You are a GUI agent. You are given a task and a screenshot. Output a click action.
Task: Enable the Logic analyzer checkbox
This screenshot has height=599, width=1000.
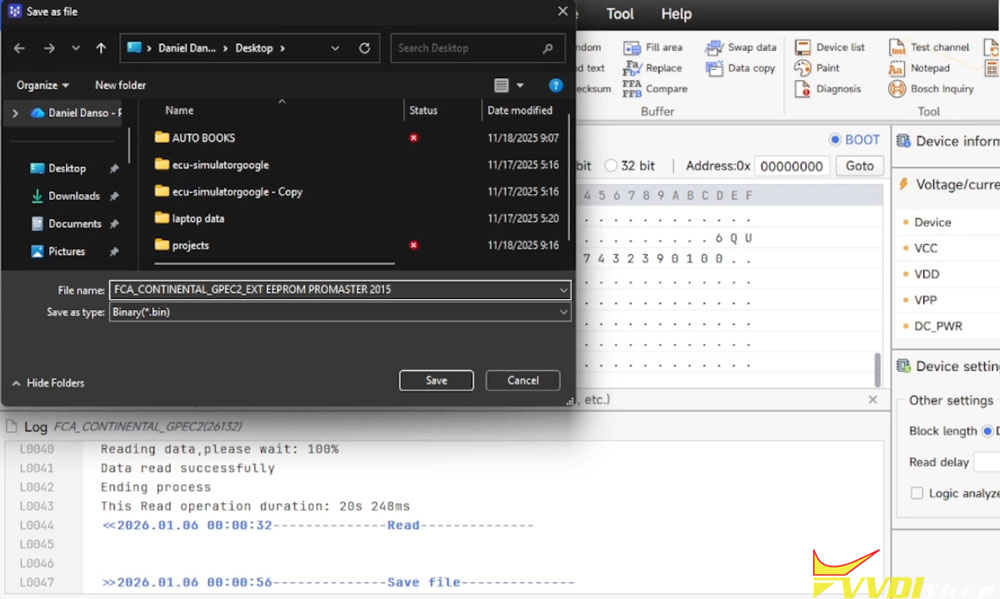coord(917,493)
